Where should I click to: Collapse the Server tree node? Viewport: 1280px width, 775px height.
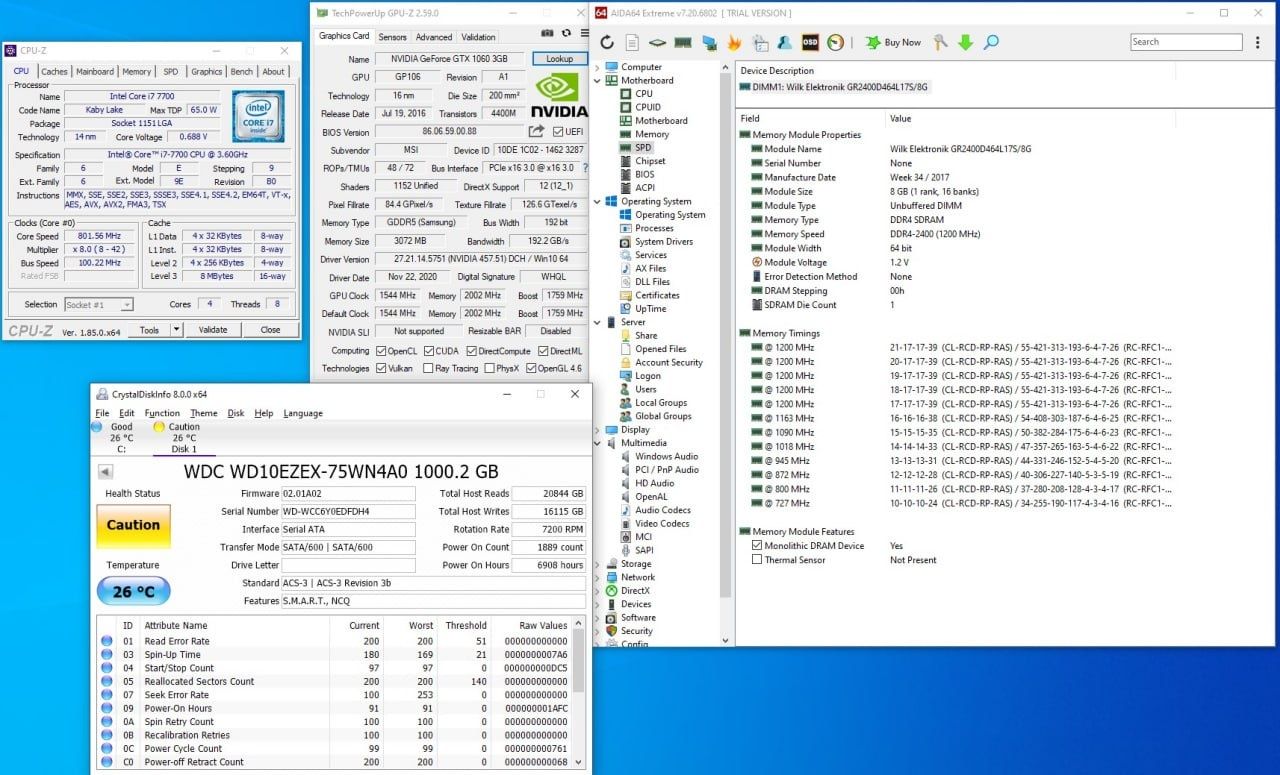tap(598, 322)
